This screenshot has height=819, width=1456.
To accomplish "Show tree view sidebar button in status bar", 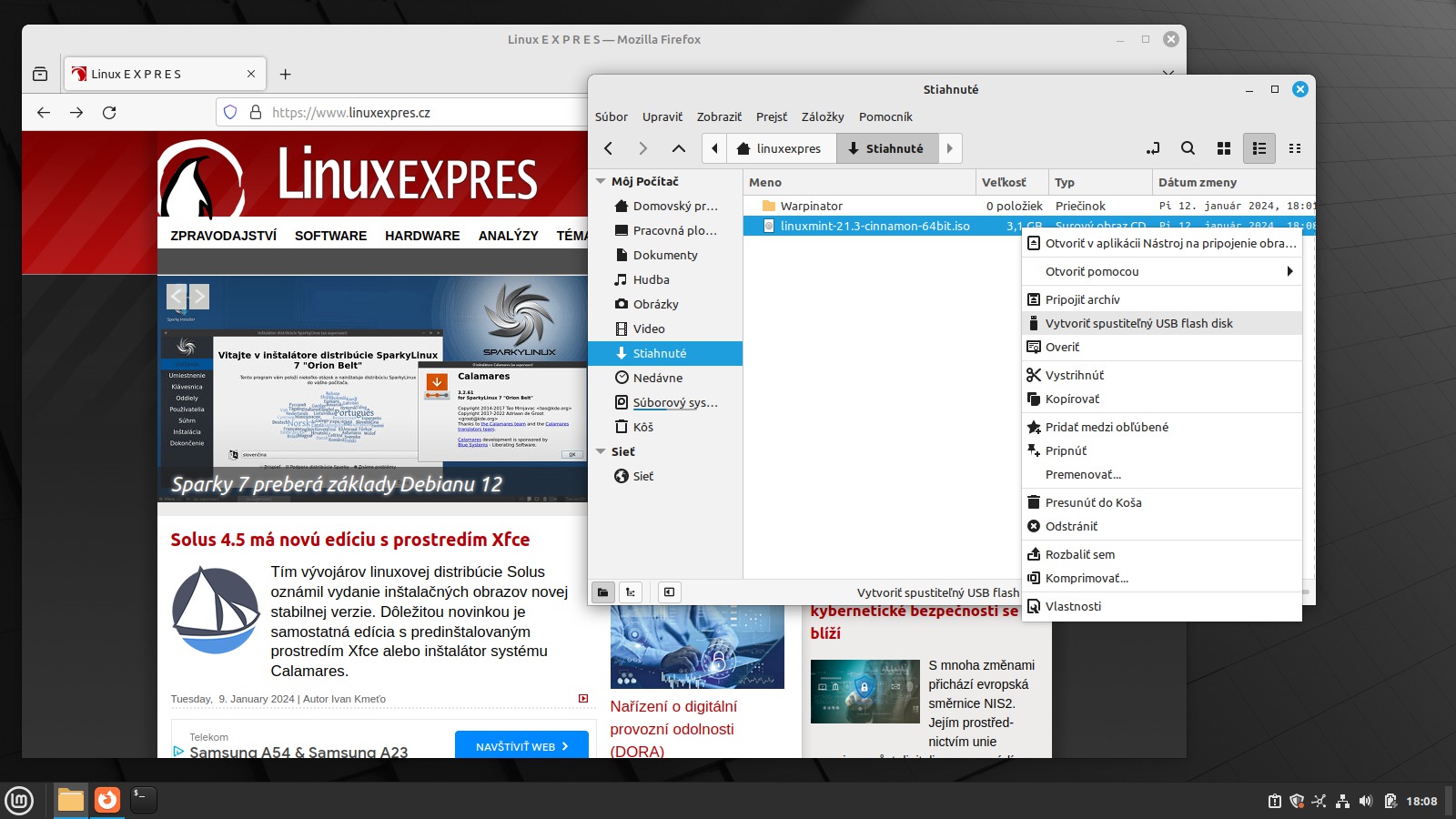I will 631,592.
